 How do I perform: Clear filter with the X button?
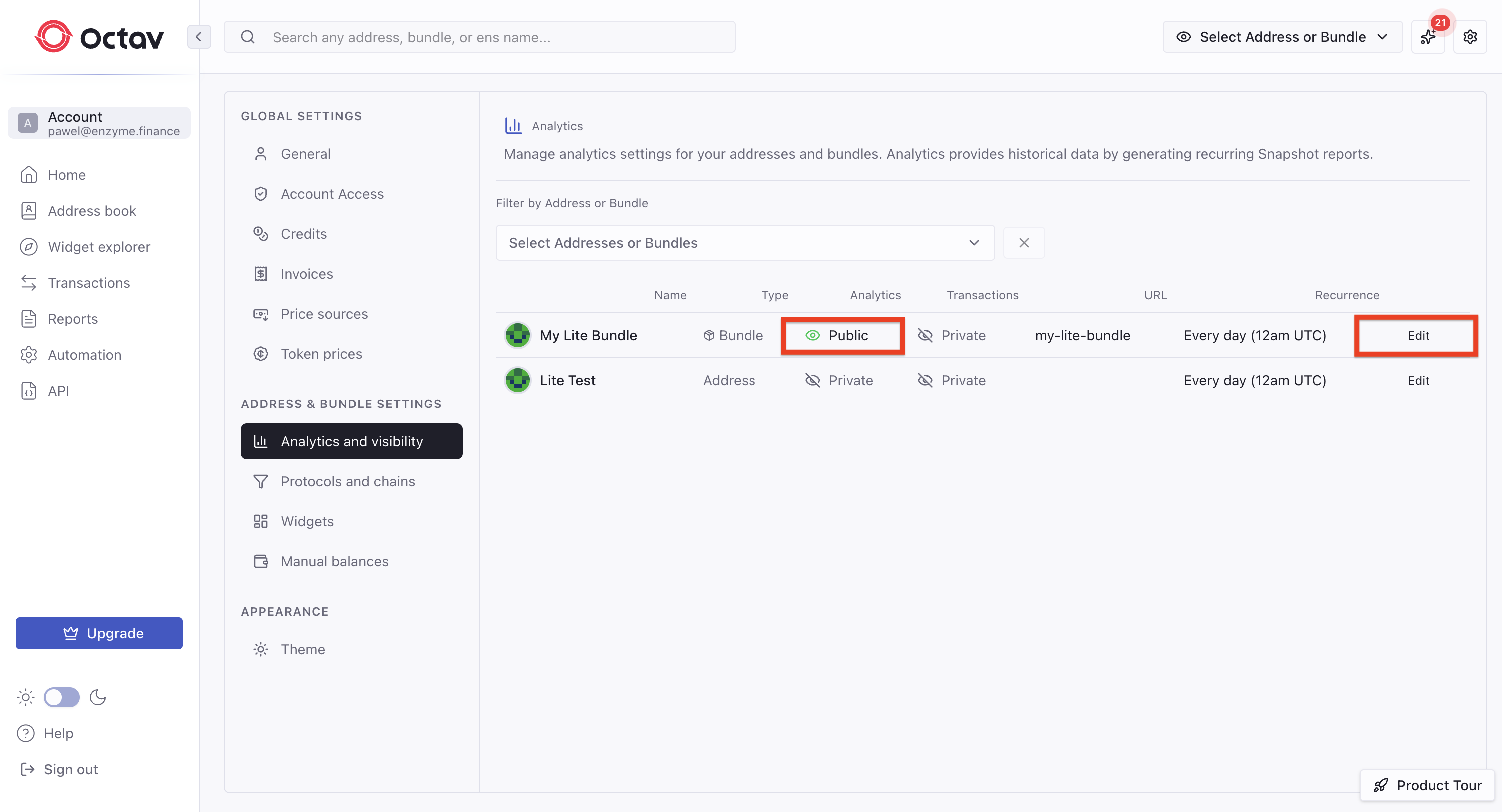(x=1023, y=243)
